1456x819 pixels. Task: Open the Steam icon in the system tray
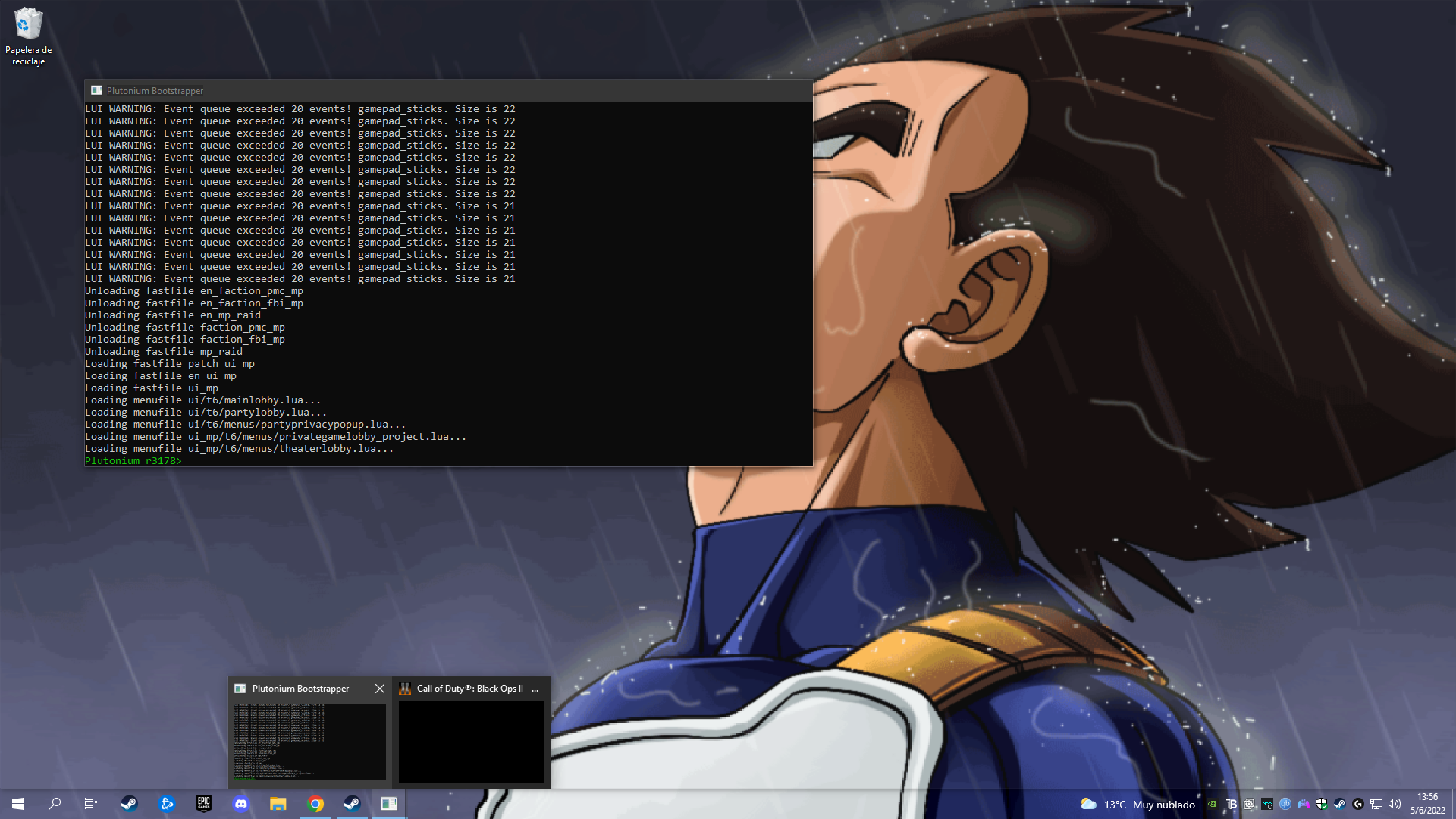point(1340,805)
